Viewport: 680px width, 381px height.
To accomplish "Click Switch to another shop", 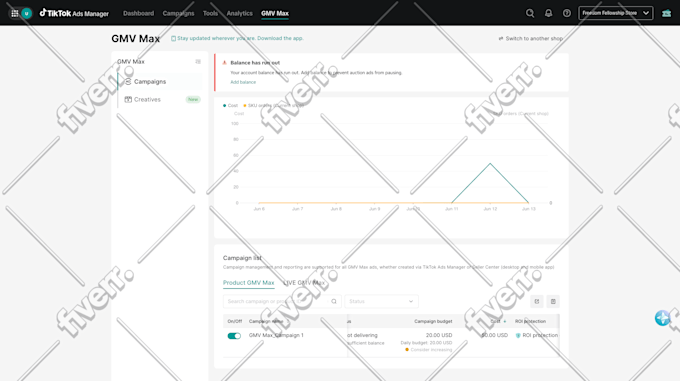I will (531, 39).
